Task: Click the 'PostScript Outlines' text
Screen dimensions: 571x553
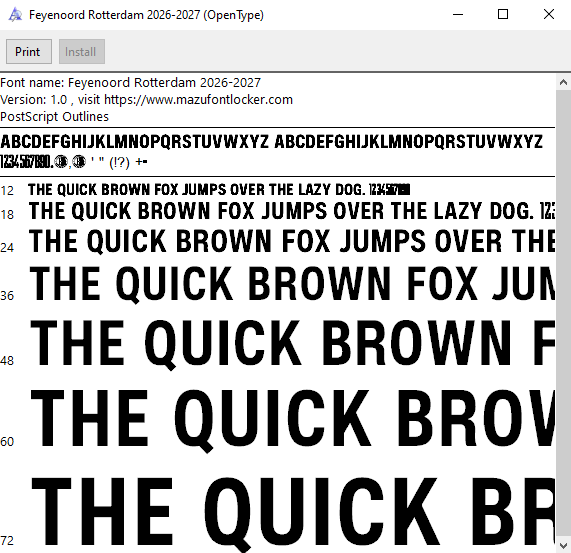Action: pos(54,116)
